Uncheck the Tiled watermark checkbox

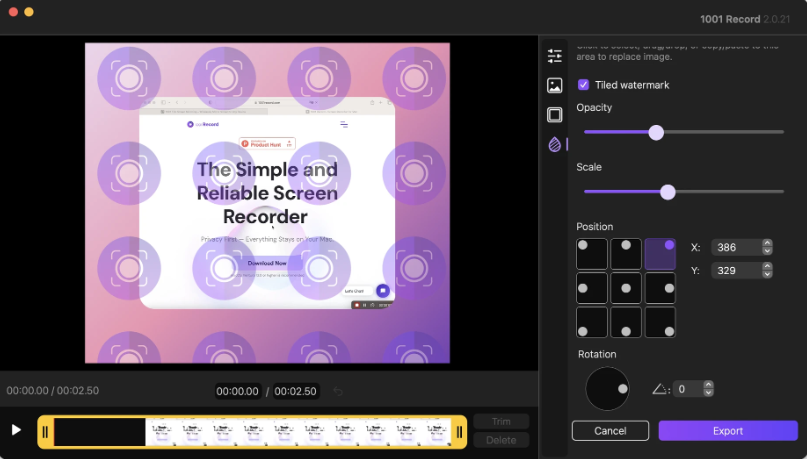tap(583, 85)
